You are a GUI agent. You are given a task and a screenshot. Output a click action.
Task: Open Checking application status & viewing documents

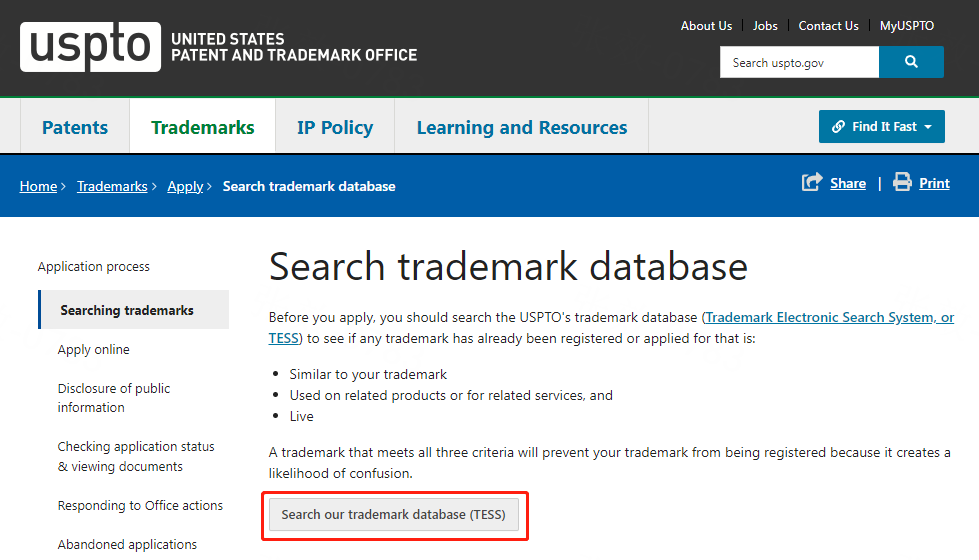tap(135, 456)
